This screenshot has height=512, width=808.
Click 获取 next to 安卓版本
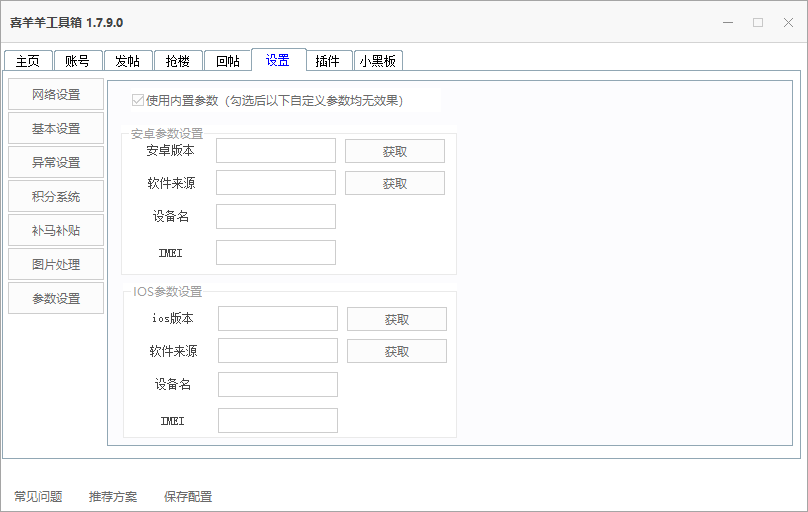click(395, 151)
